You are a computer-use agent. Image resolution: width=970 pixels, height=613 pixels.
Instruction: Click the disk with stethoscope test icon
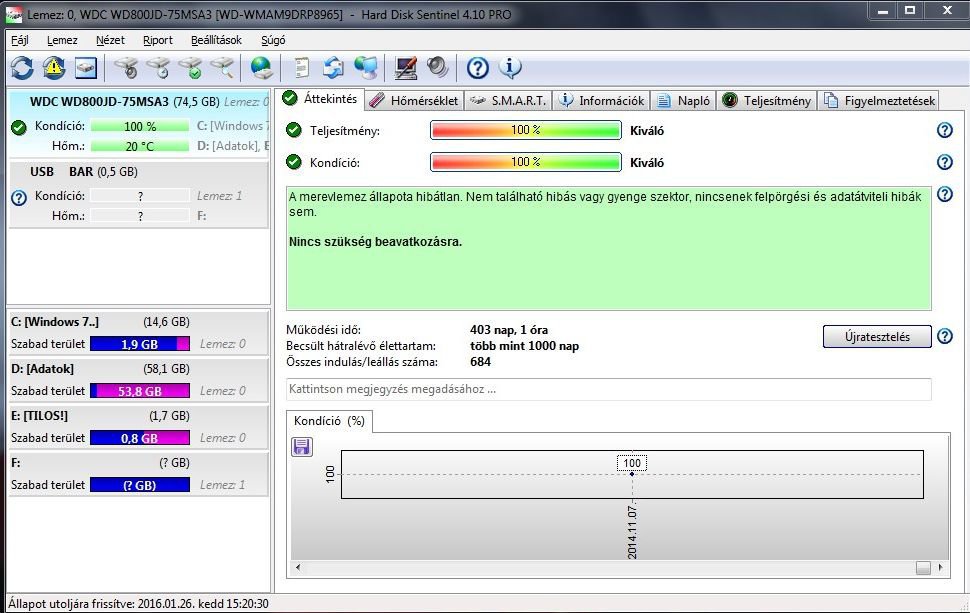(x=127, y=67)
